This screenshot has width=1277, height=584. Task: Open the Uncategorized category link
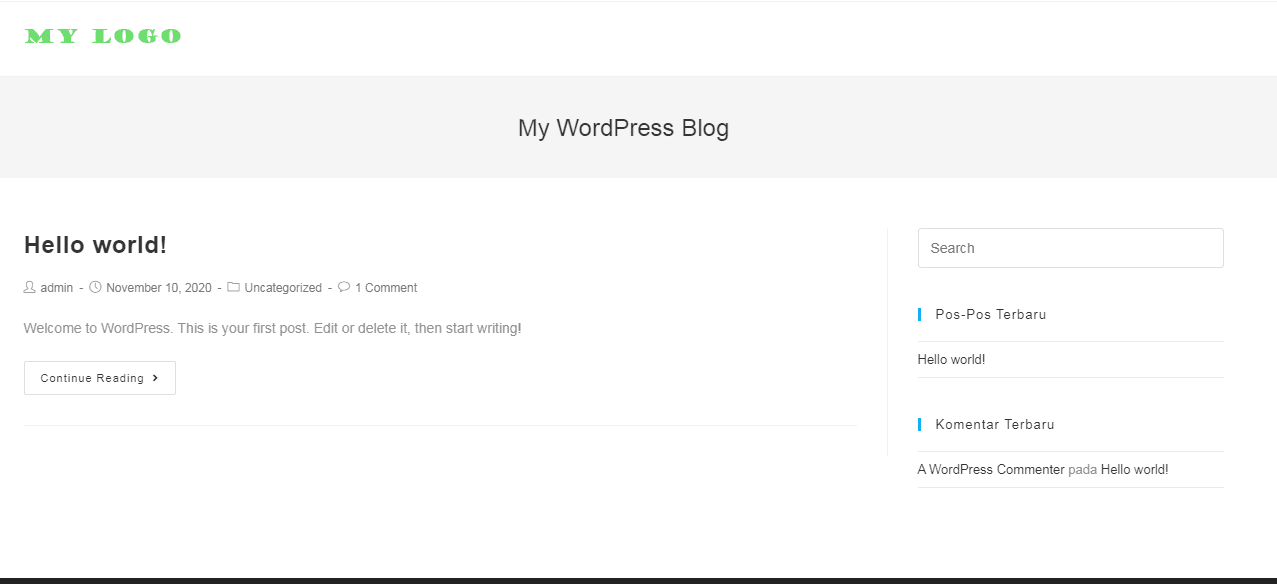pyautogui.click(x=283, y=288)
